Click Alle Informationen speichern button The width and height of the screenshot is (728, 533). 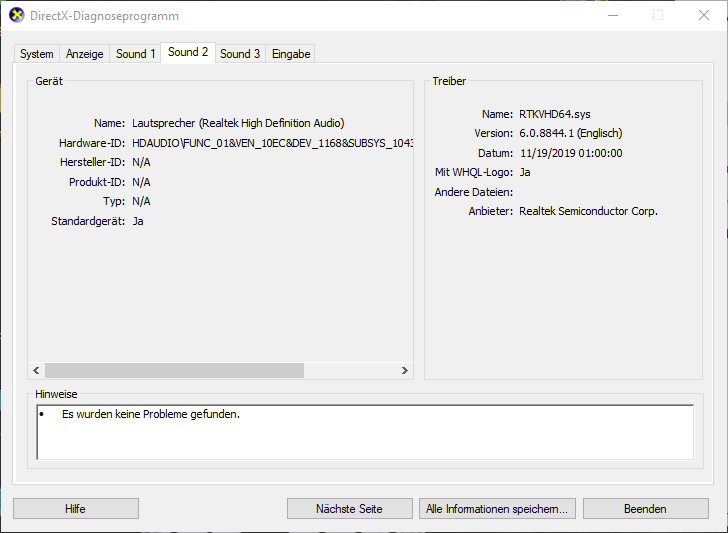pyautogui.click(x=497, y=509)
